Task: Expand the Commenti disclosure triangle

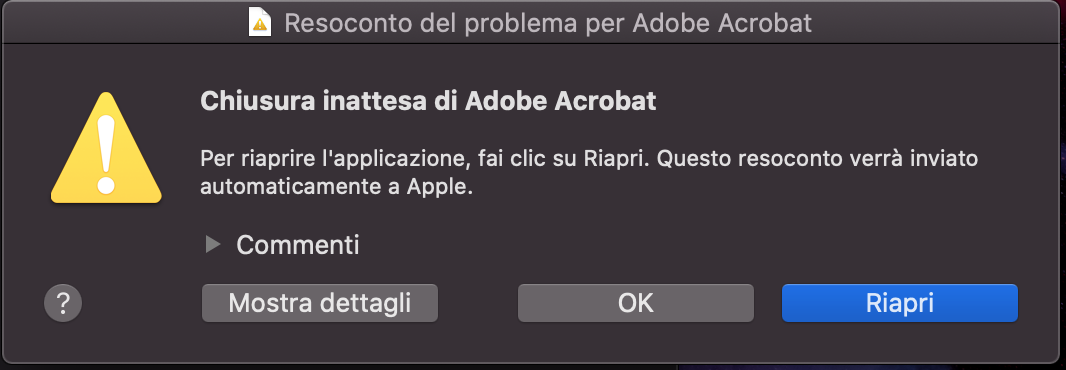Action: (x=213, y=244)
